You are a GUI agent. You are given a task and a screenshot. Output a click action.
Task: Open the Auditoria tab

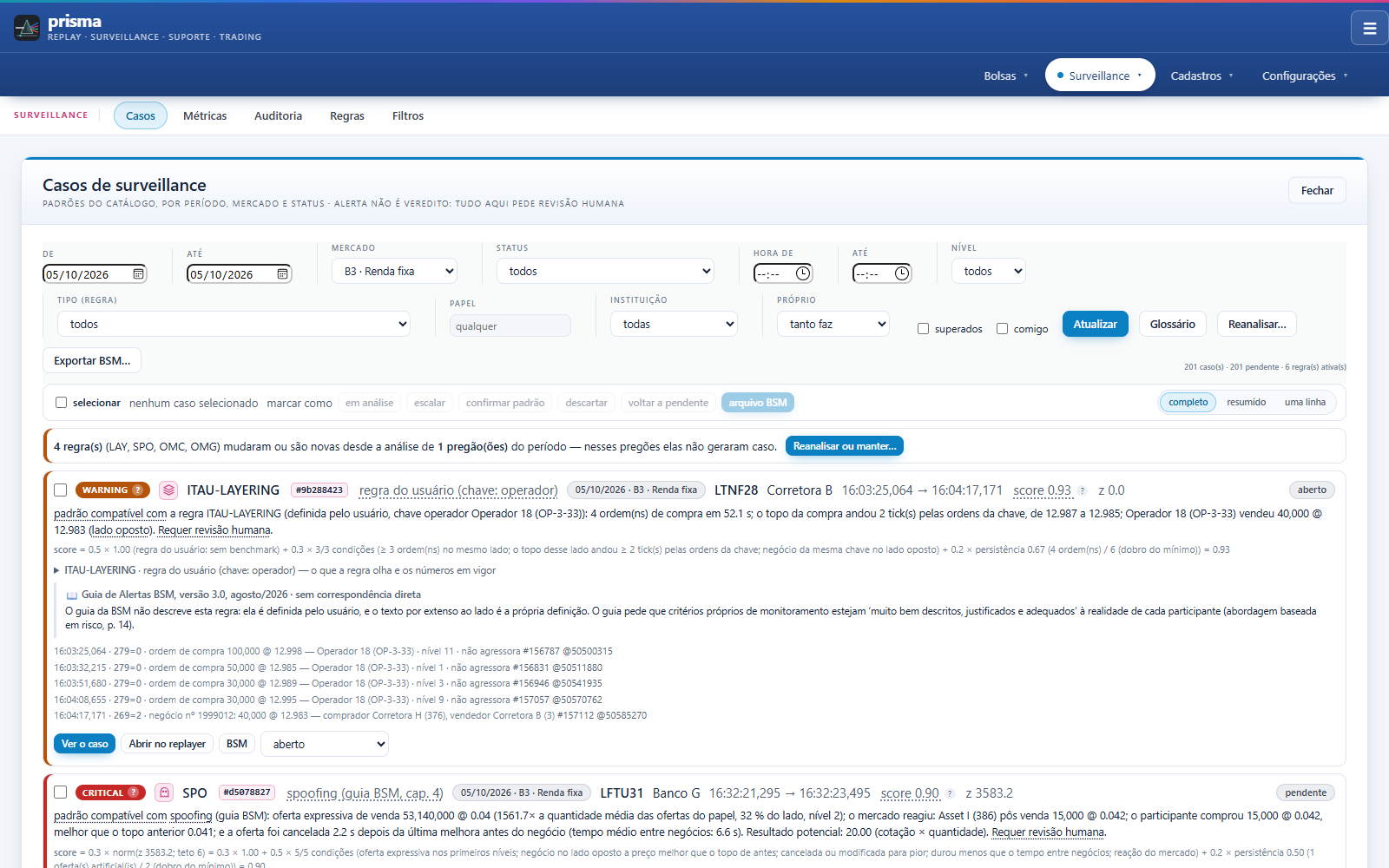pyautogui.click(x=278, y=116)
